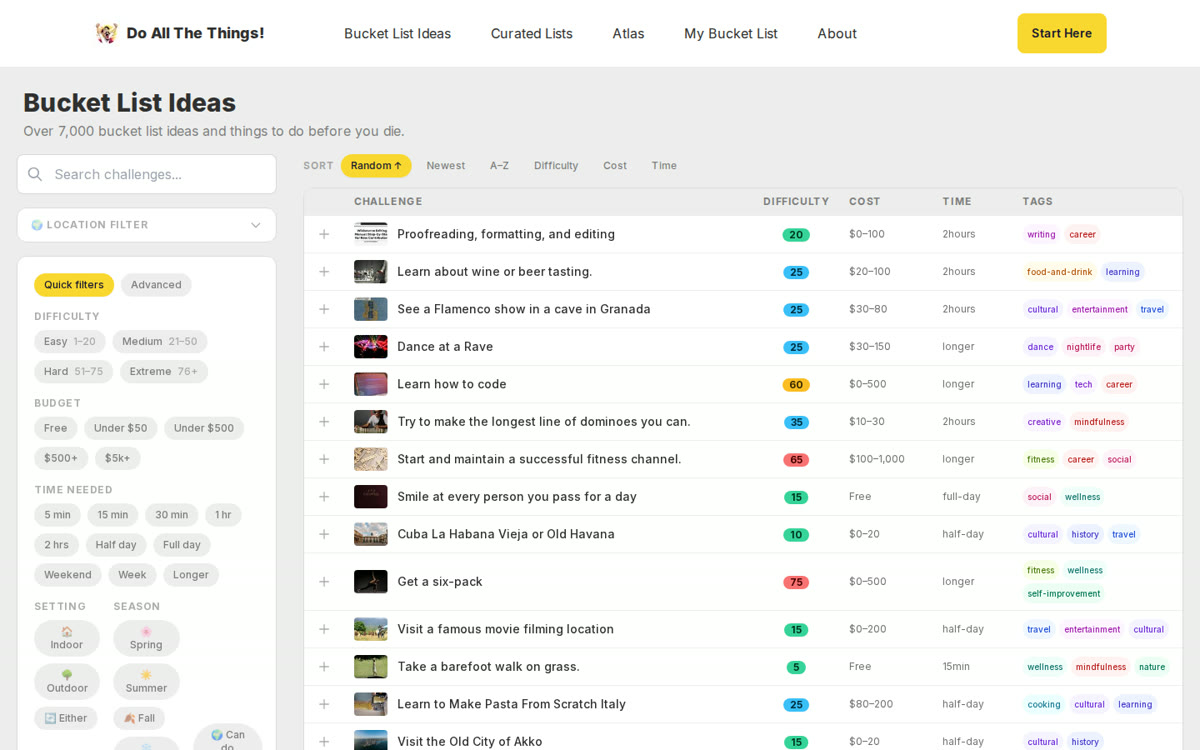Toggle the Easy 1–20 difficulty filter
The height and width of the screenshot is (750, 1200).
tap(70, 342)
